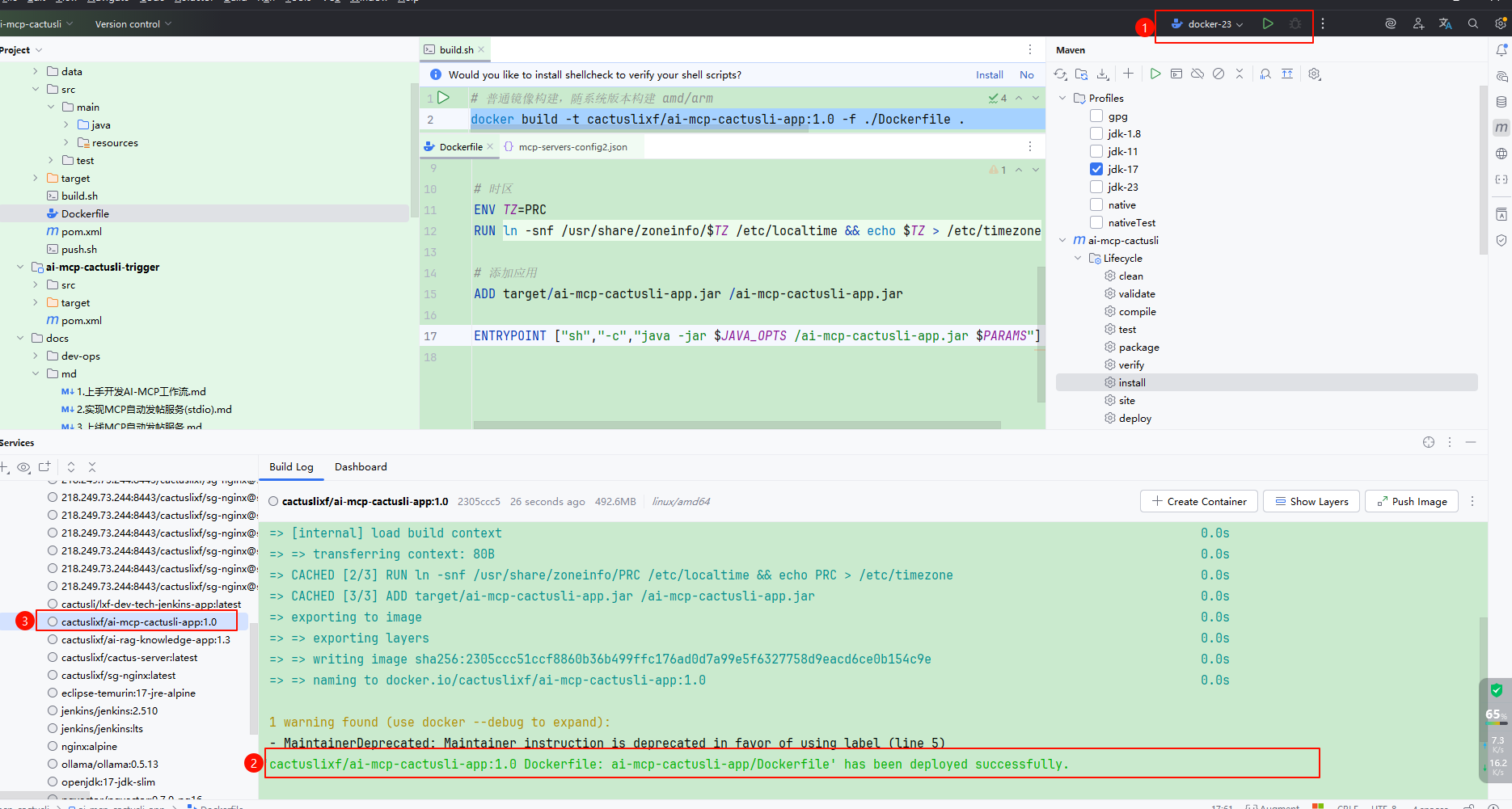Enable the jdk-23 profile checkbox
The image size is (1512, 809).
point(1096,187)
